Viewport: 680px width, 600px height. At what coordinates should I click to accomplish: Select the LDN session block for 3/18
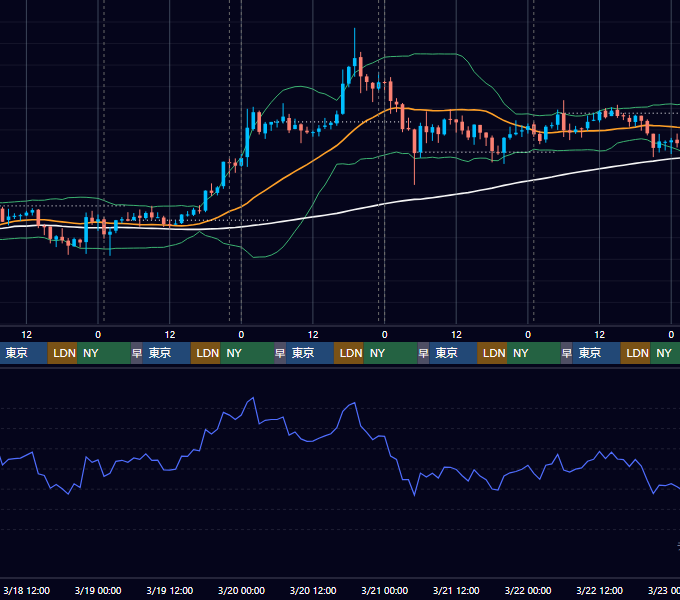pos(62,353)
